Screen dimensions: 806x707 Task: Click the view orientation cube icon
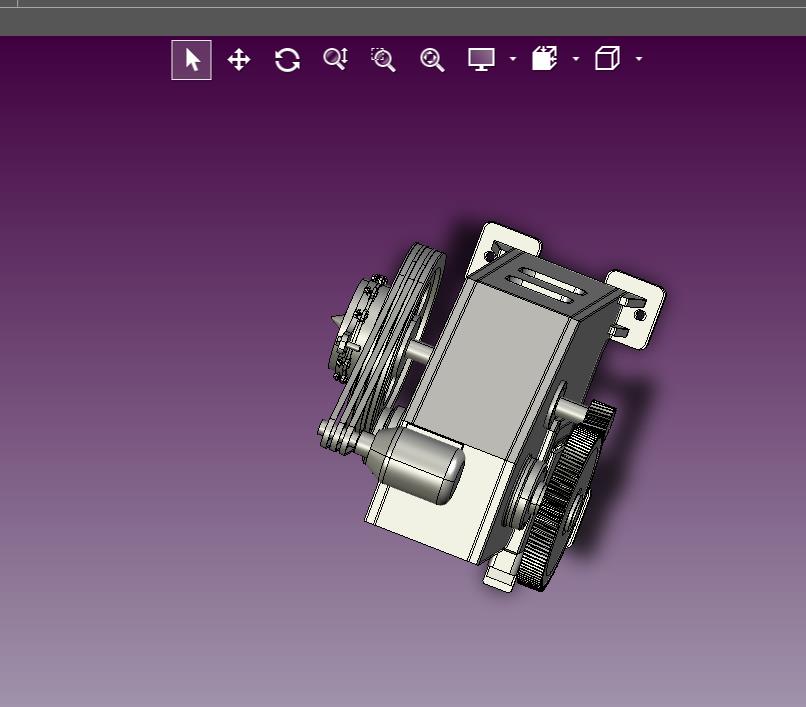click(x=607, y=58)
